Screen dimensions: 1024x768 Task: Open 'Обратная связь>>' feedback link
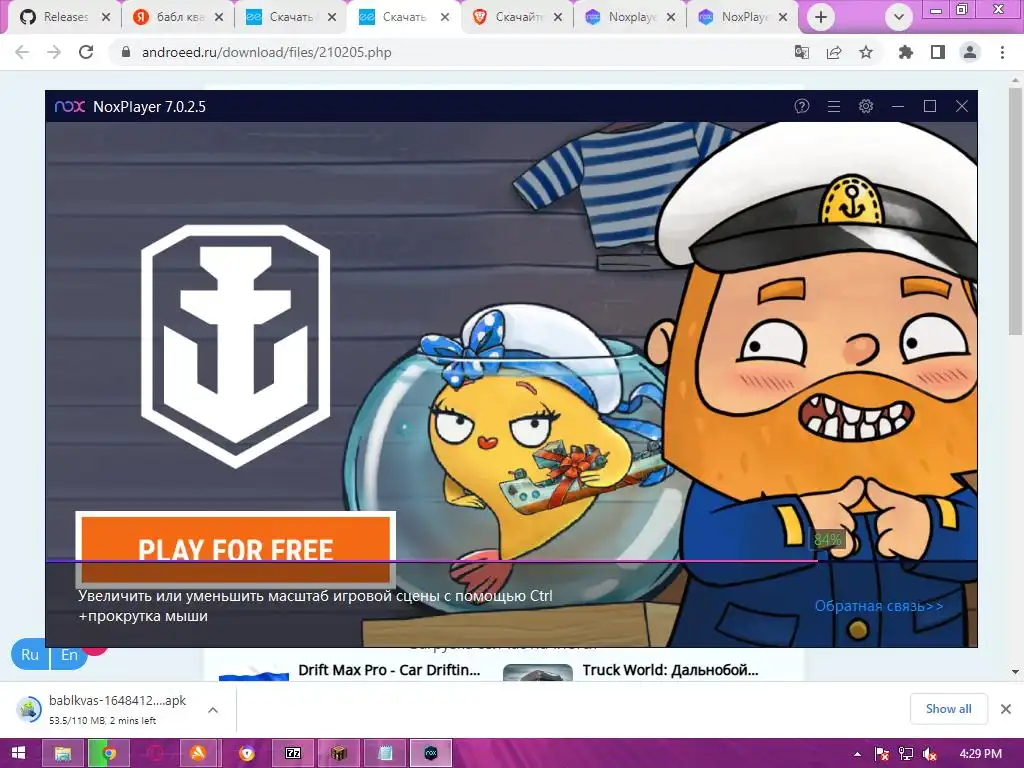point(879,606)
